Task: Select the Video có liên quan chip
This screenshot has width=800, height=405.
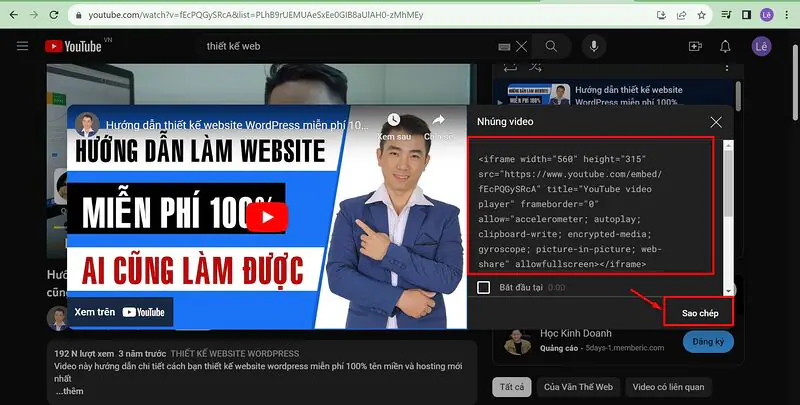Action: 668,387
